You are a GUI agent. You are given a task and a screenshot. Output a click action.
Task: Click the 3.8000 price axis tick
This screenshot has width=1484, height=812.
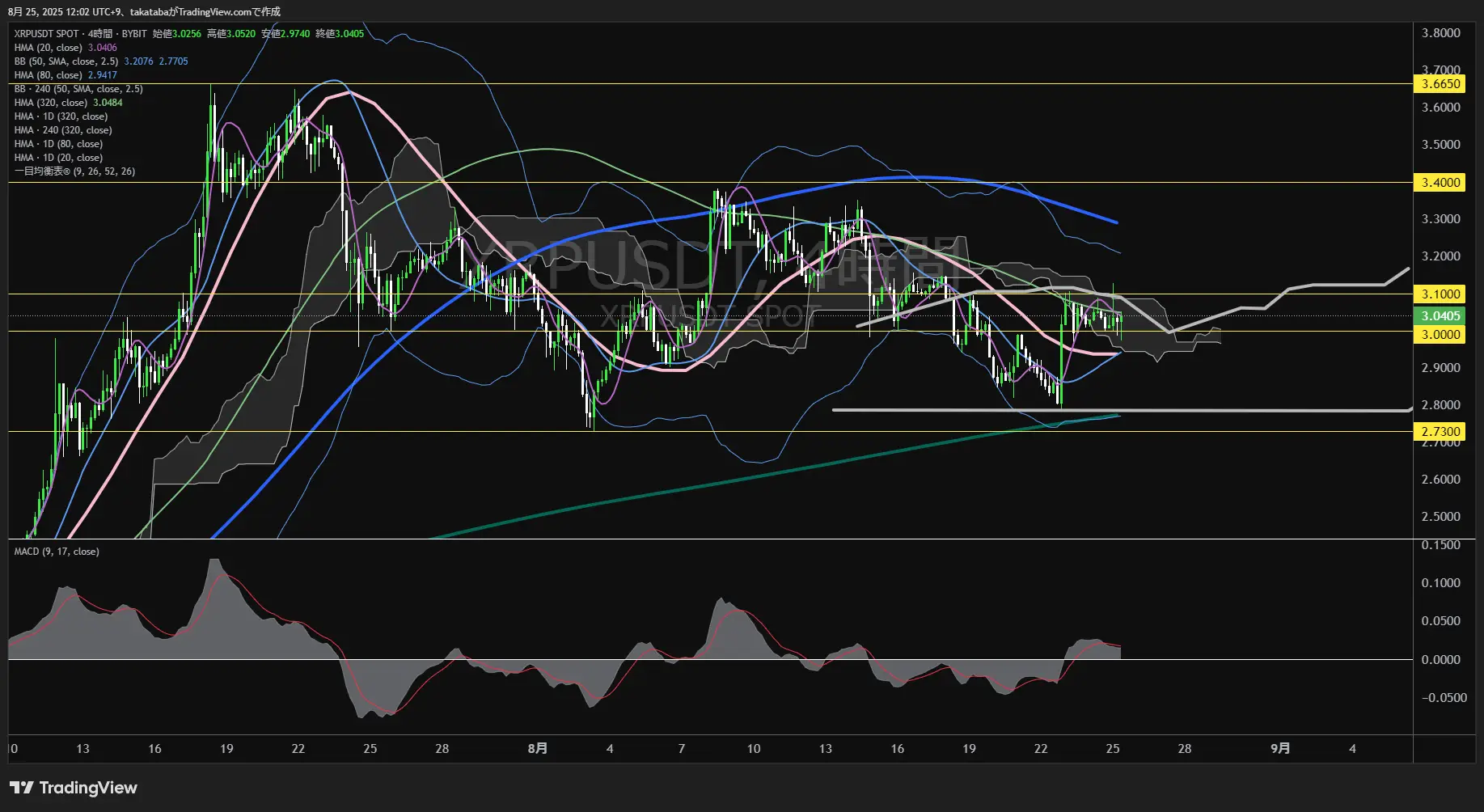tap(1440, 33)
